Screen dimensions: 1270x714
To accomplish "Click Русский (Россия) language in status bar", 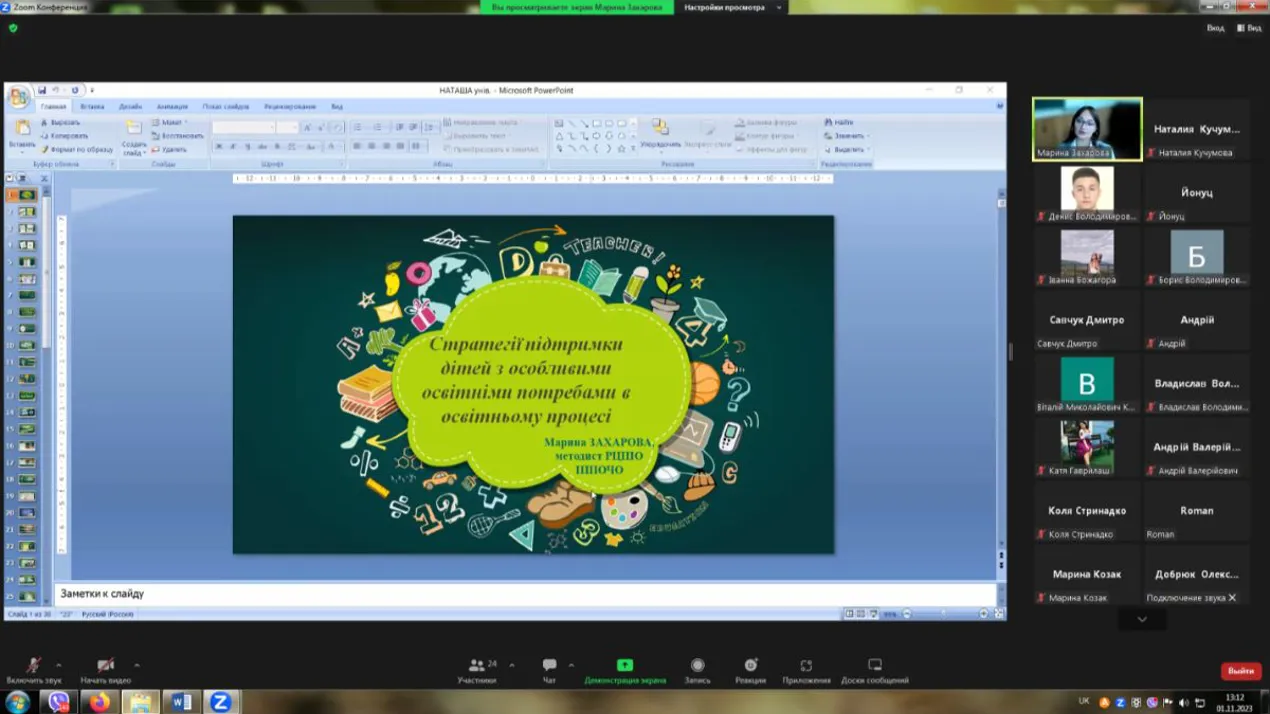I will click(x=107, y=614).
